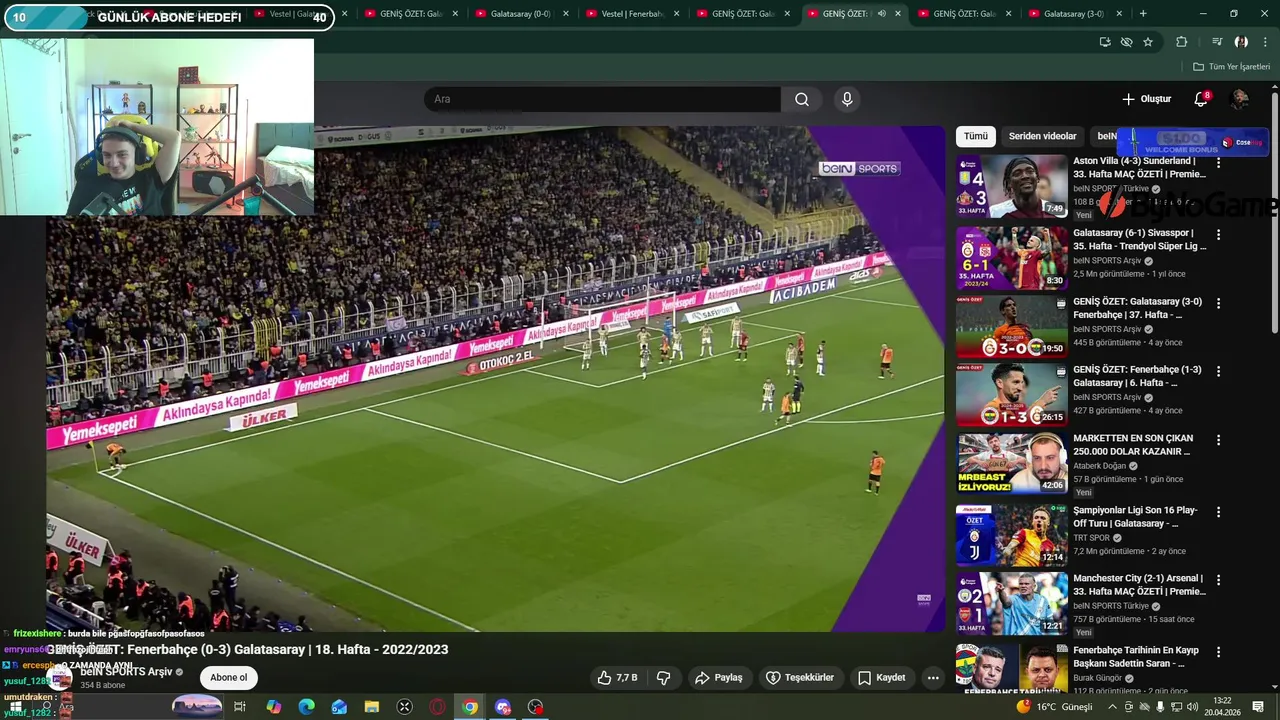
Task: Open the Chrome three-dot main menu
Action: [x=1263, y=42]
